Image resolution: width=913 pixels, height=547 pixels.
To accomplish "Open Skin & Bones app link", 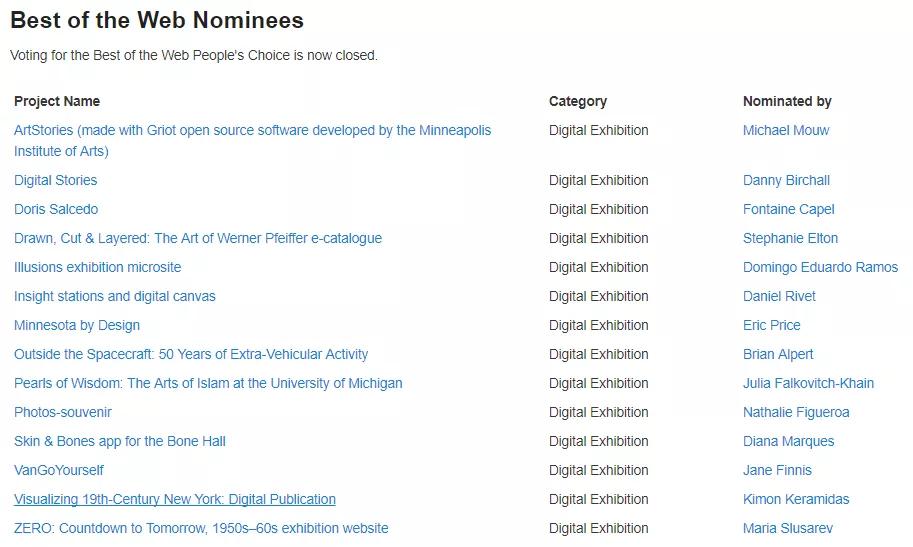I will (120, 442).
